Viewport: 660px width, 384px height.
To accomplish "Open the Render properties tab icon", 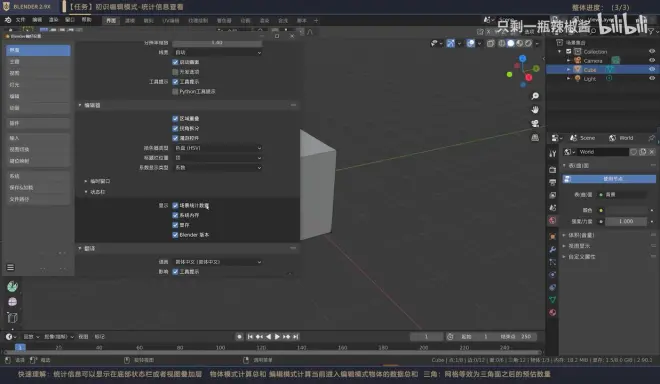I will (x=553, y=169).
